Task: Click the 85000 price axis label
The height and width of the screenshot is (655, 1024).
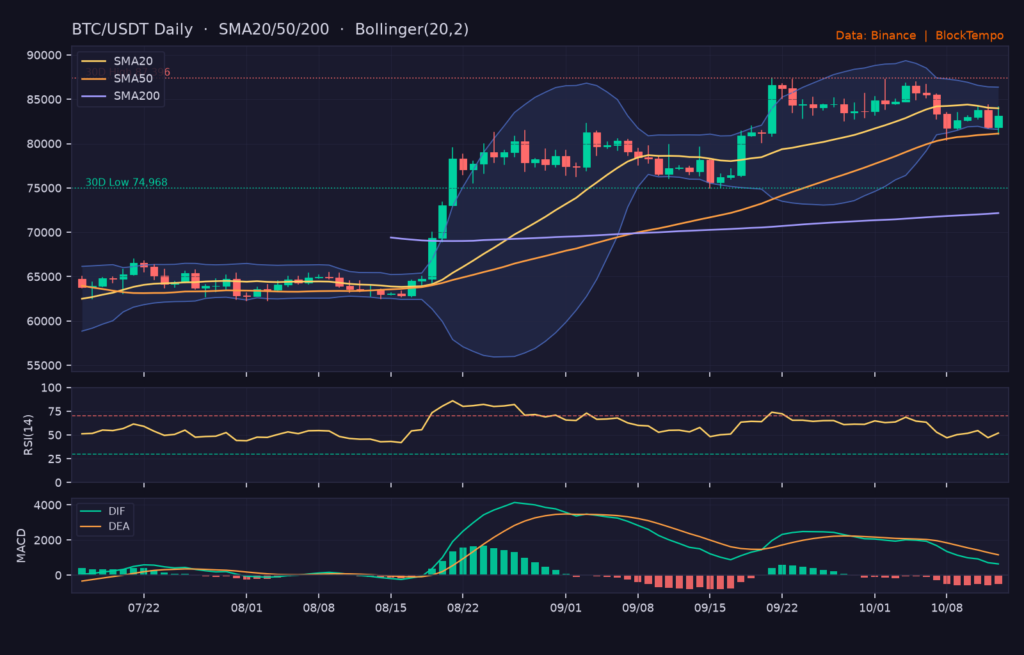Action: click(x=44, y=99)
